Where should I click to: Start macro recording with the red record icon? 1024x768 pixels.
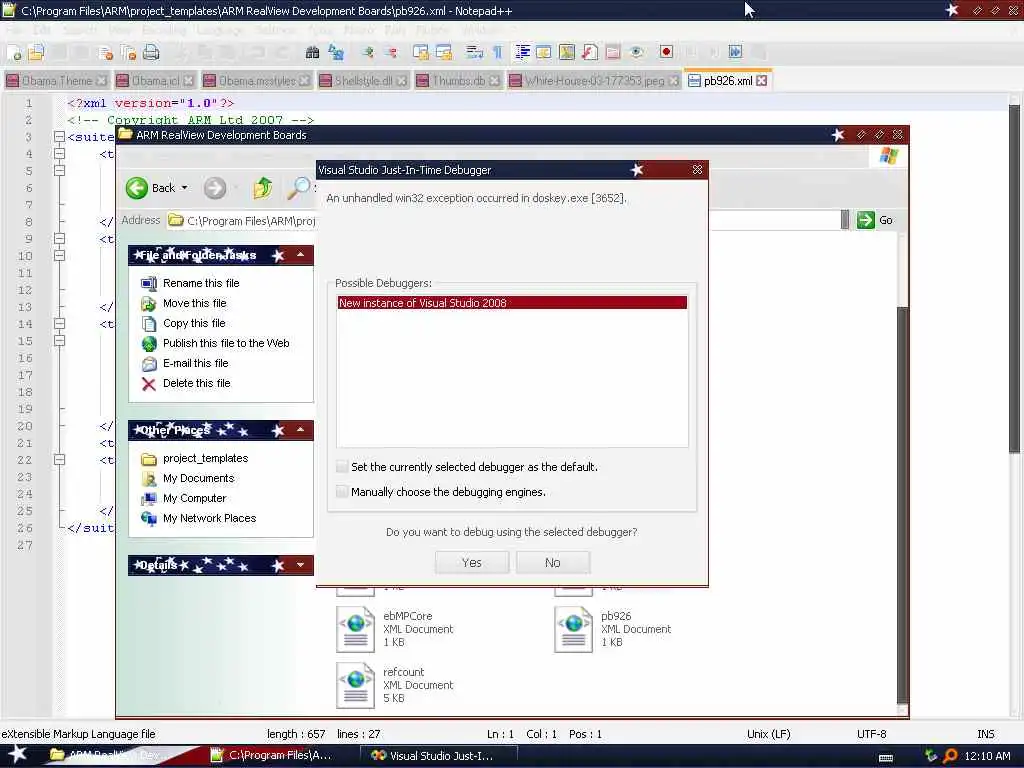pos(666,53)
